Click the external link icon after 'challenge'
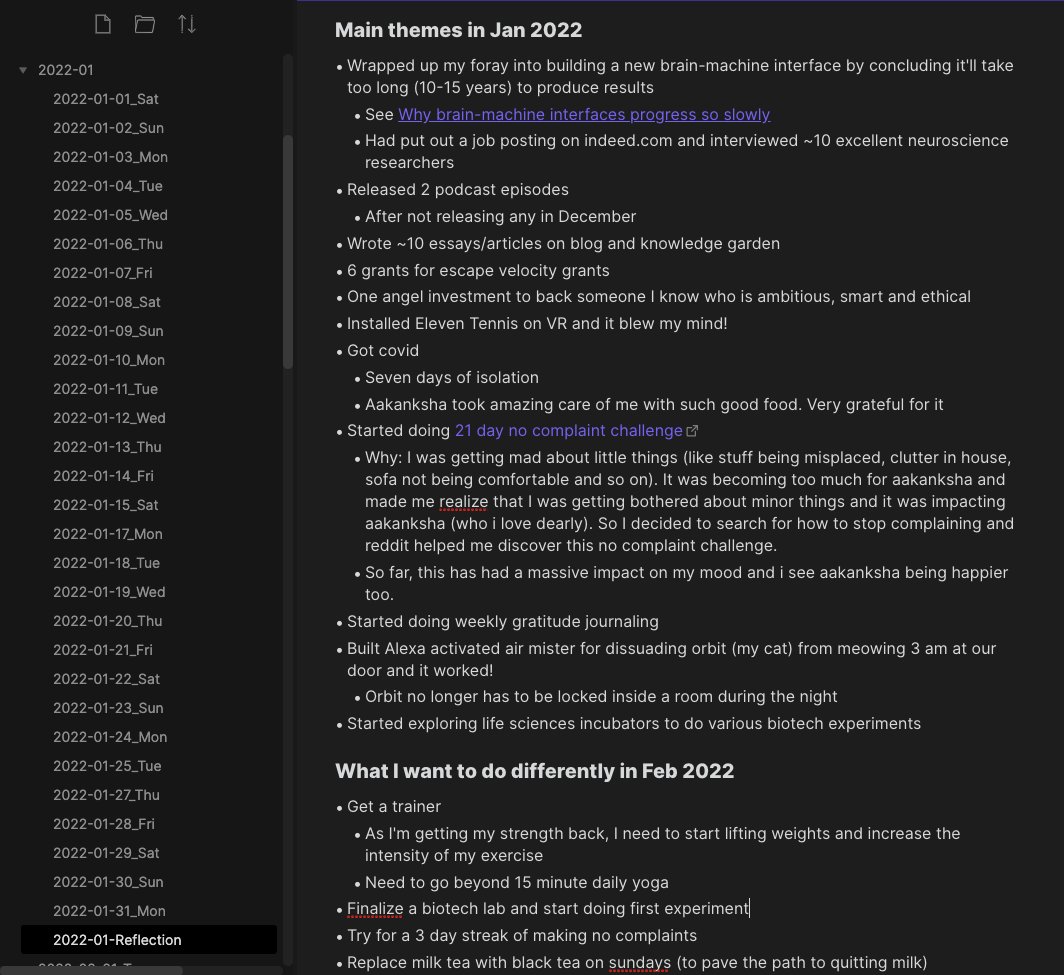 692,431
